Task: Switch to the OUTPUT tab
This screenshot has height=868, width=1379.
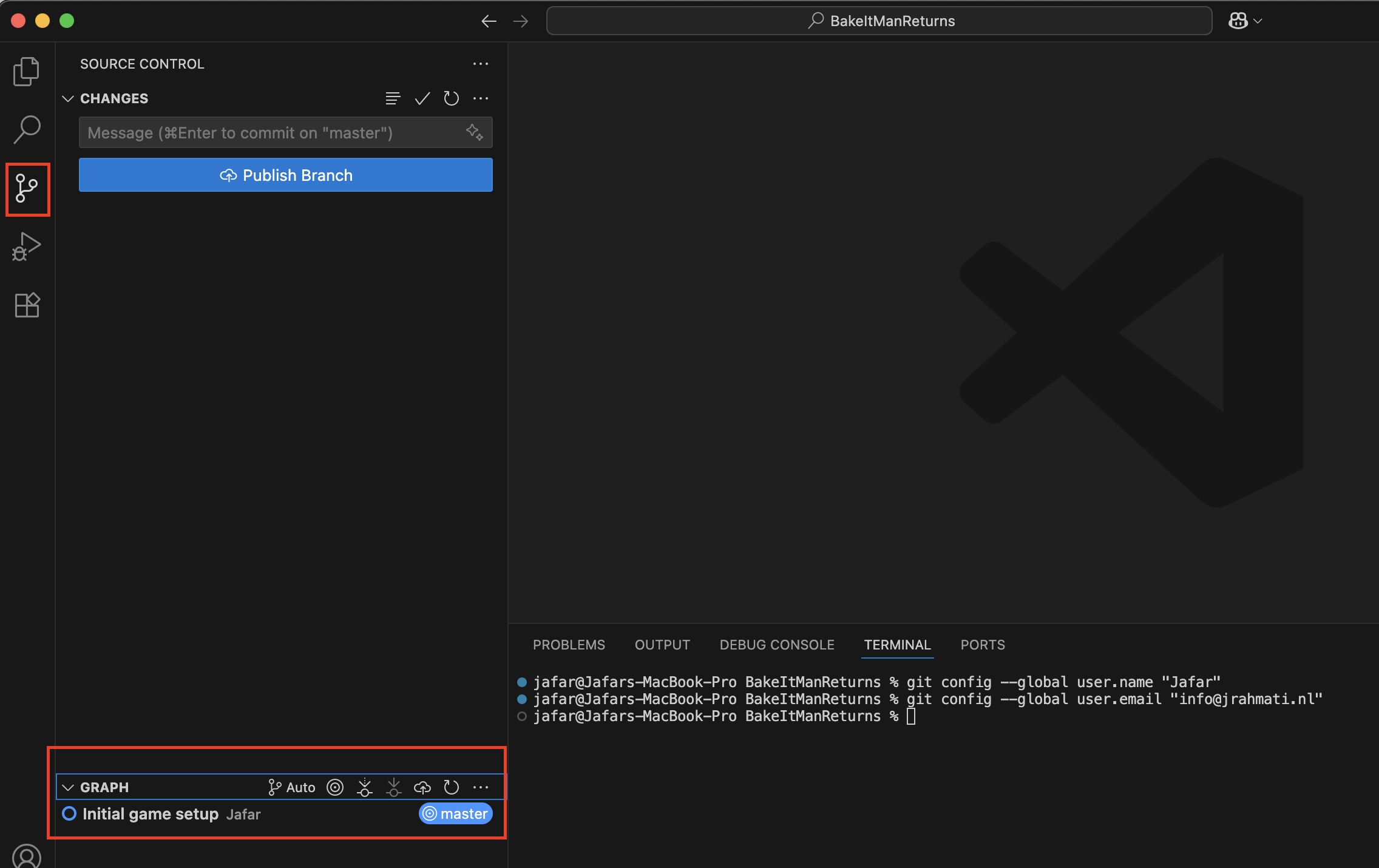Action: tap(662, 645)
